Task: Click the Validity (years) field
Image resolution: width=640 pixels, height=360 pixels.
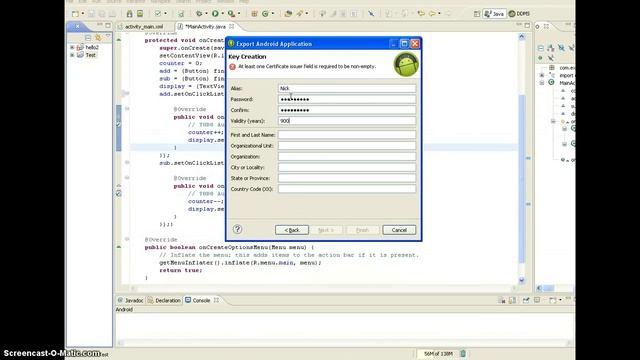Action: coord(347,121)
